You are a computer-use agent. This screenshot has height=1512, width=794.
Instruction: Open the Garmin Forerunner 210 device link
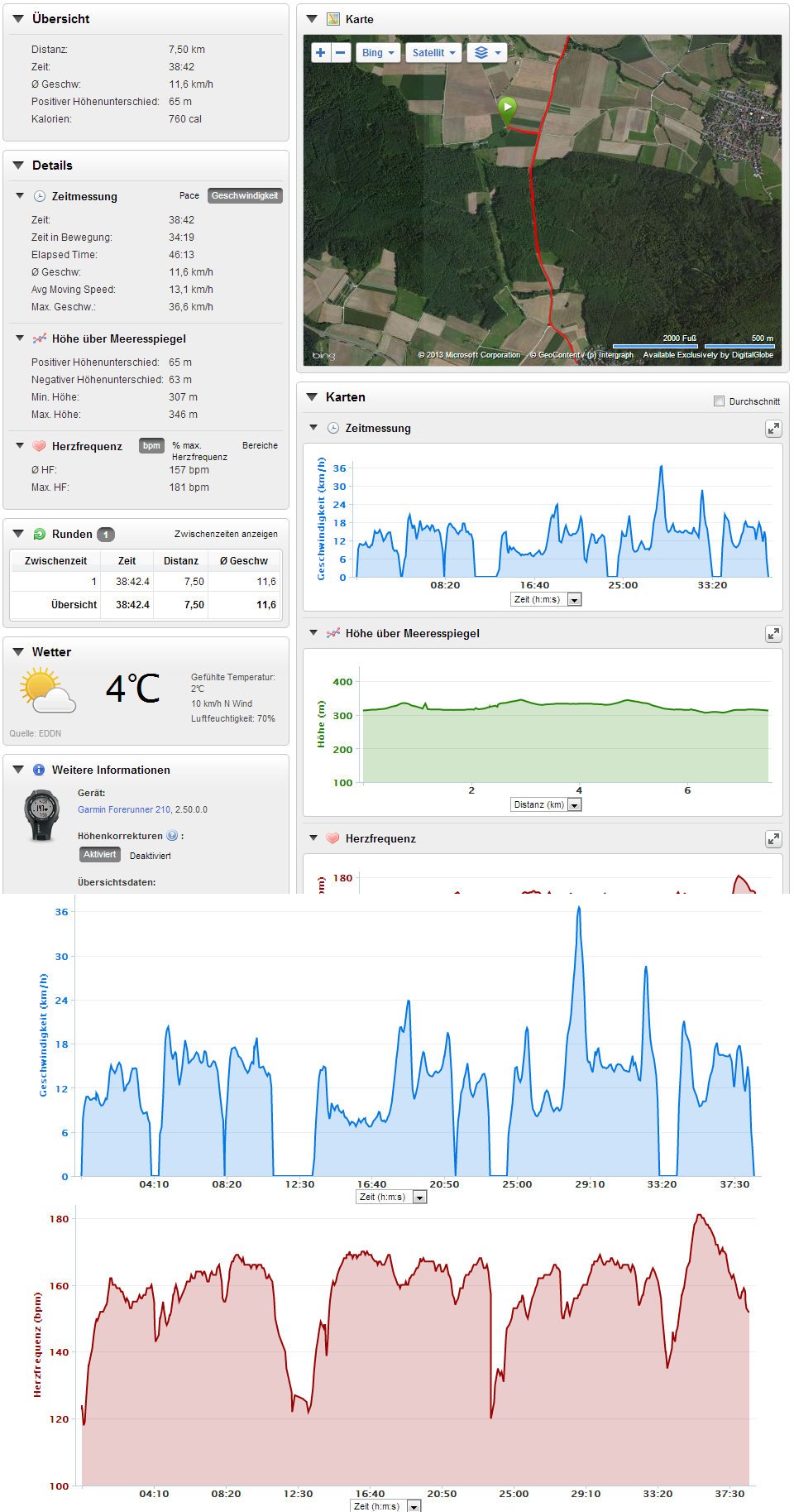pos(124,809)
